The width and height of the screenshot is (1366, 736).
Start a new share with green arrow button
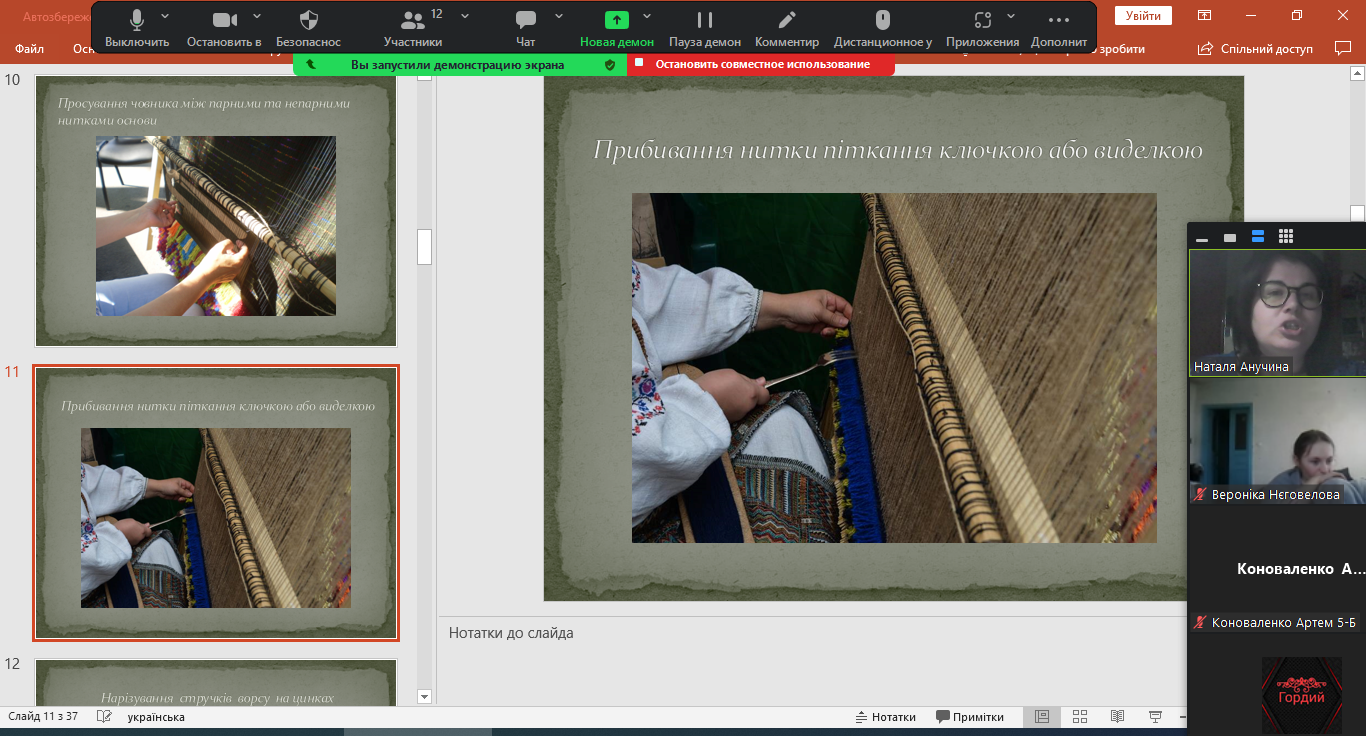tap(617, 27)
